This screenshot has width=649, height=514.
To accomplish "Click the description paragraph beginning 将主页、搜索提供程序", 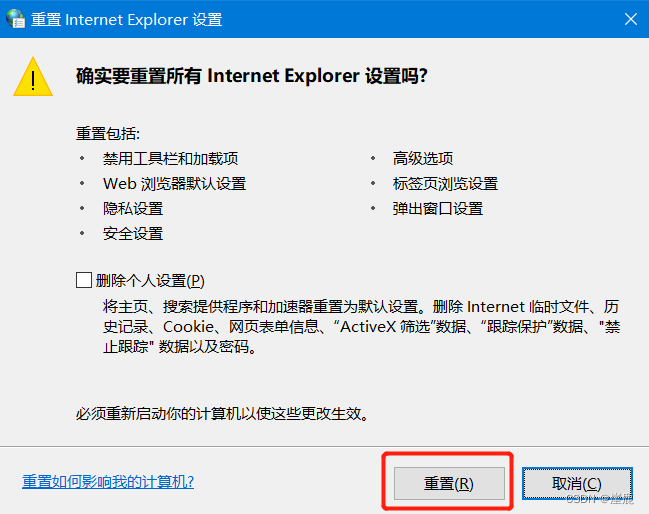I will tap(361, 327).
